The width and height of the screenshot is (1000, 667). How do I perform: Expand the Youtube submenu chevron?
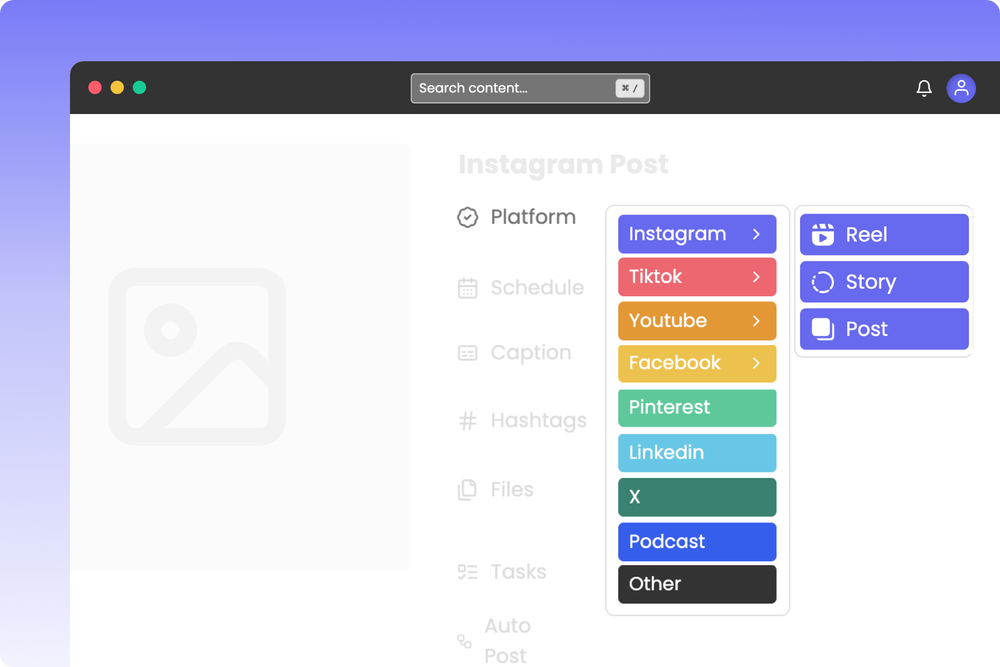(756, 321)
